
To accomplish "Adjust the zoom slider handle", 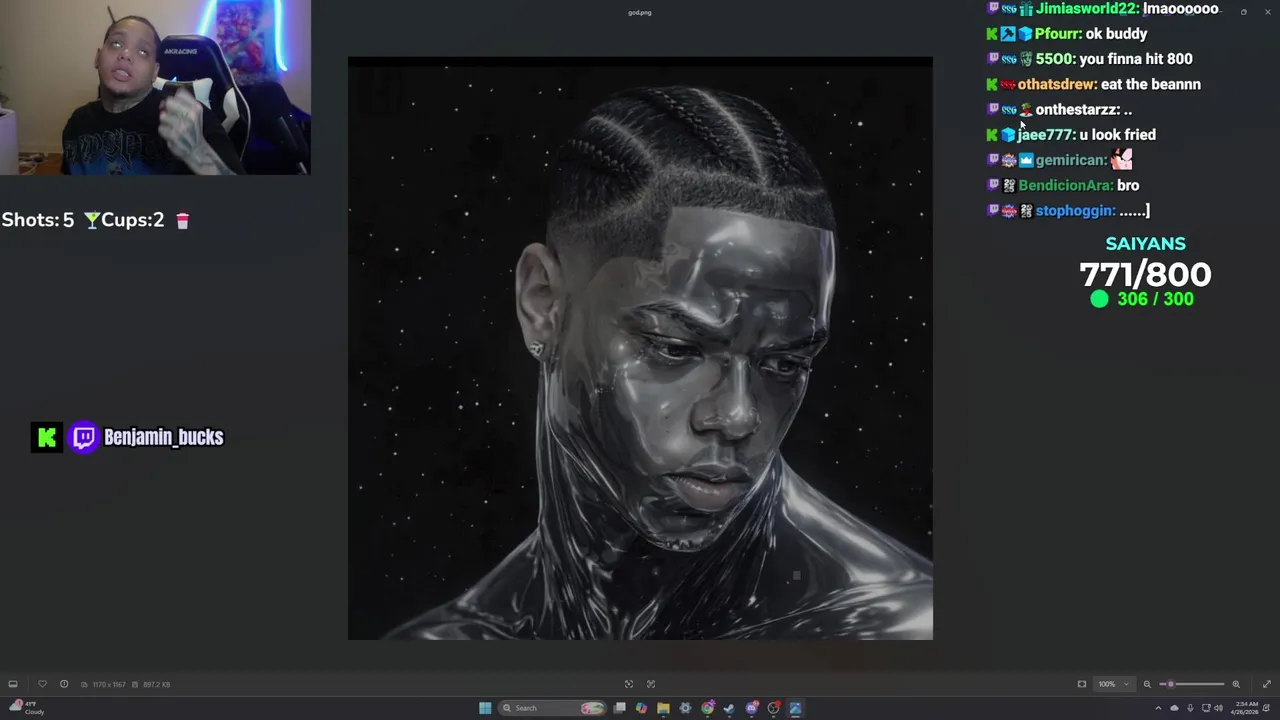I will (1171, 684).
